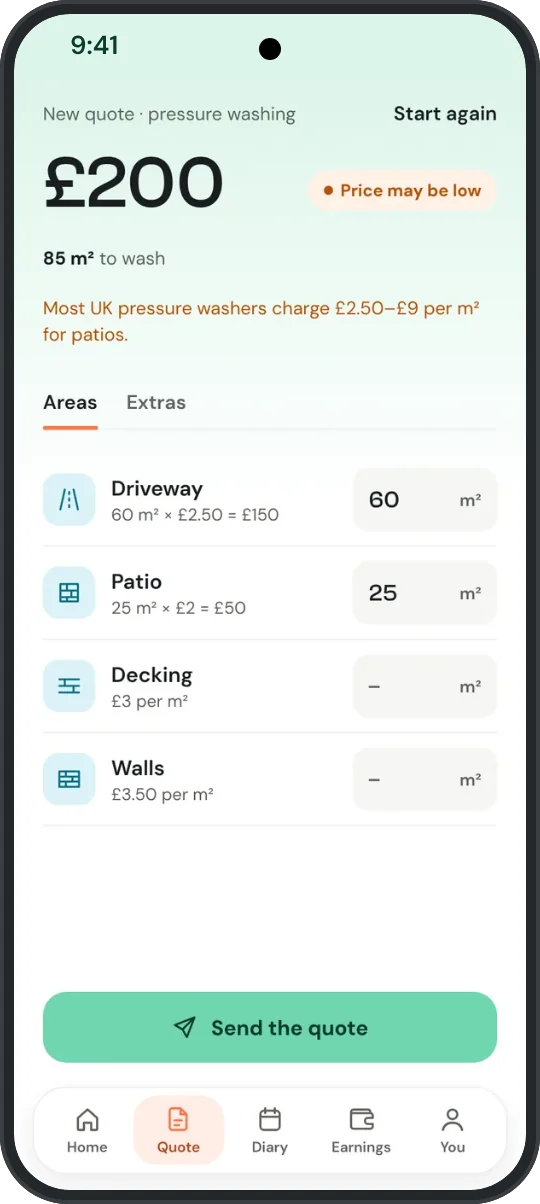Tap the empty Walls m² input field
Image resolution: width=540 pixels, height=1204 pixels.
point(425,779)
